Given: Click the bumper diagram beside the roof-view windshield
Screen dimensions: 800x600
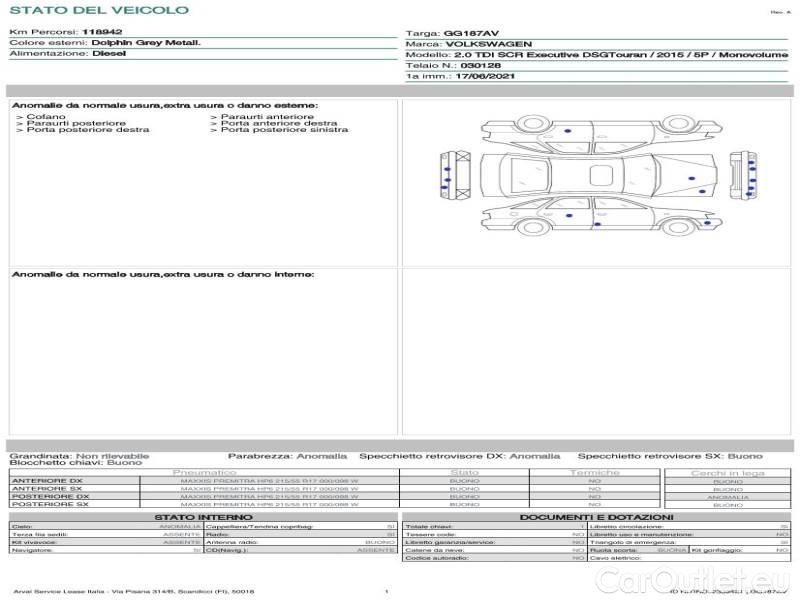Looking at the screenshot, I should 455,175.
